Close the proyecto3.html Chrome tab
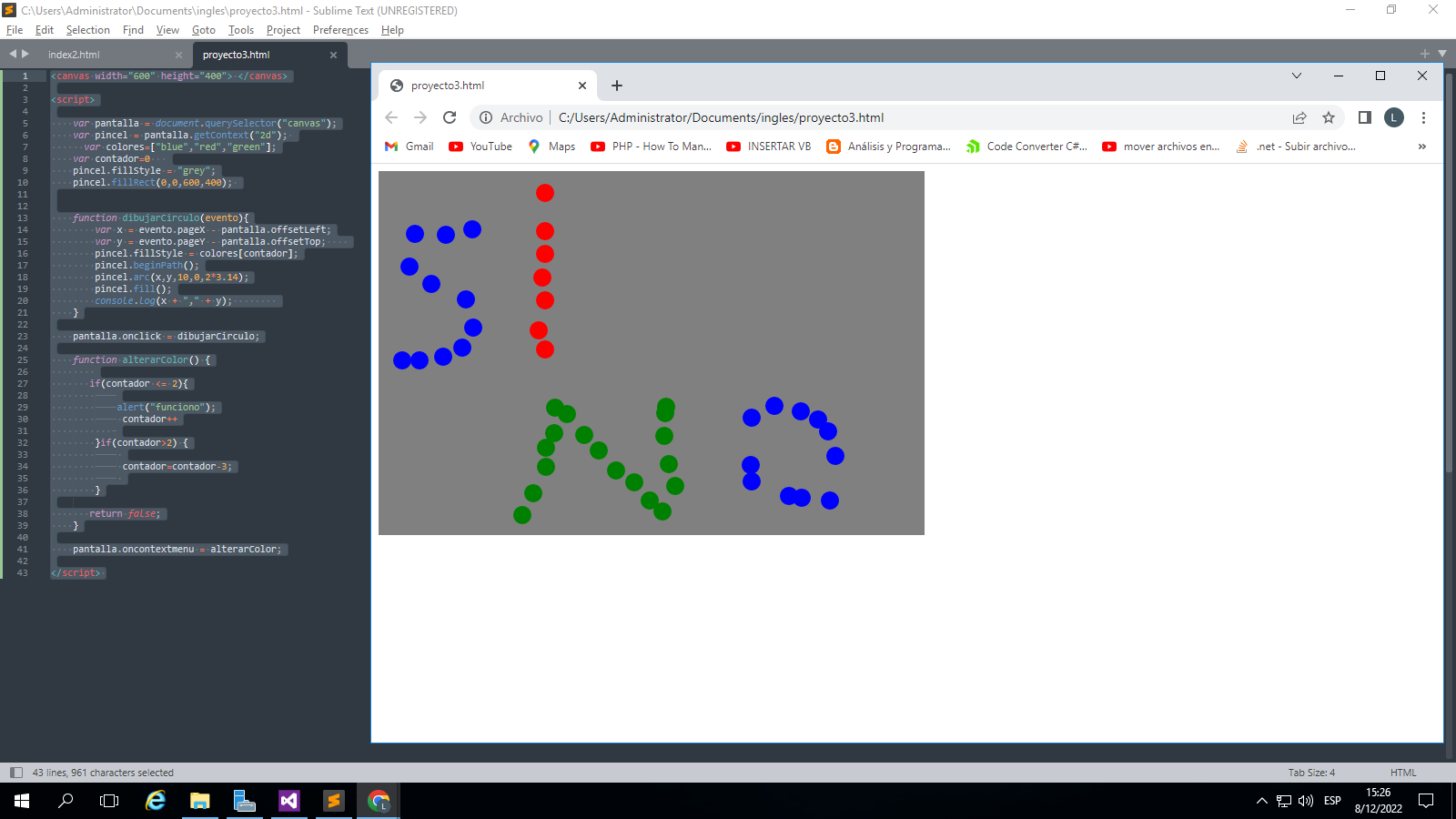The width and height of the screenshot is (1456, 819). (582, 86)
